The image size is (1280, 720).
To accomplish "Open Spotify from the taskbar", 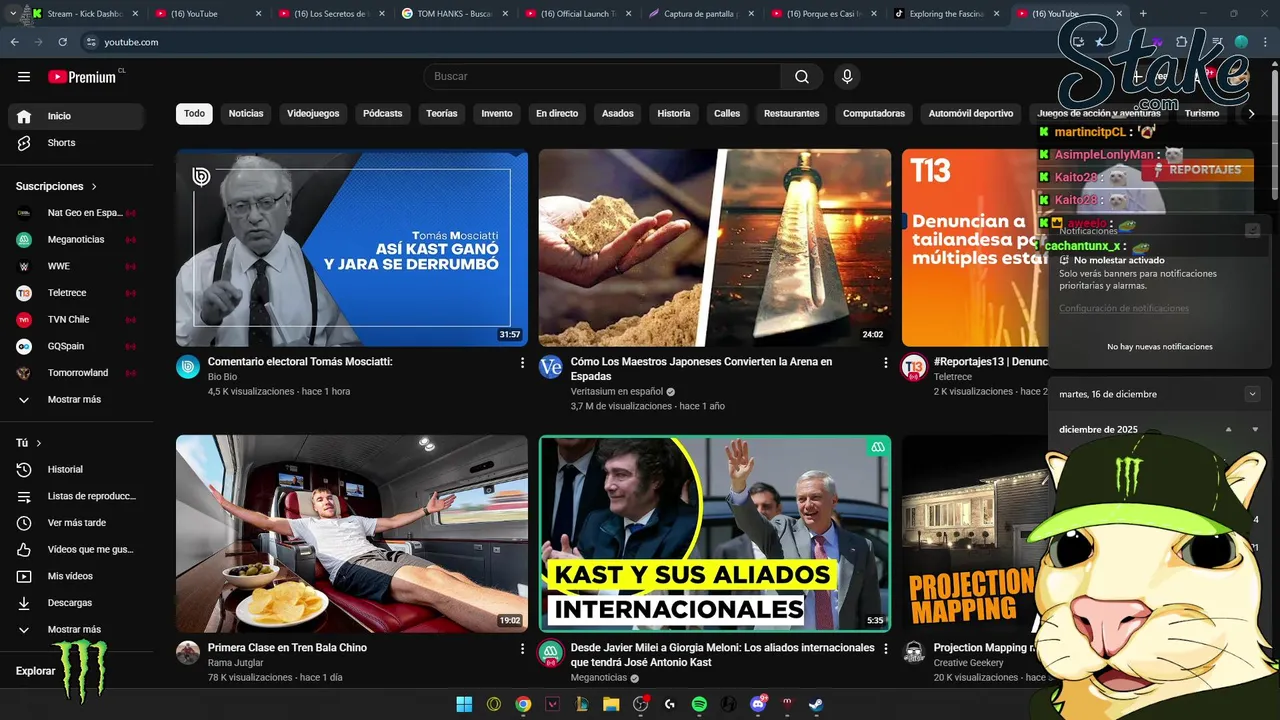I will tap(699, 704).
